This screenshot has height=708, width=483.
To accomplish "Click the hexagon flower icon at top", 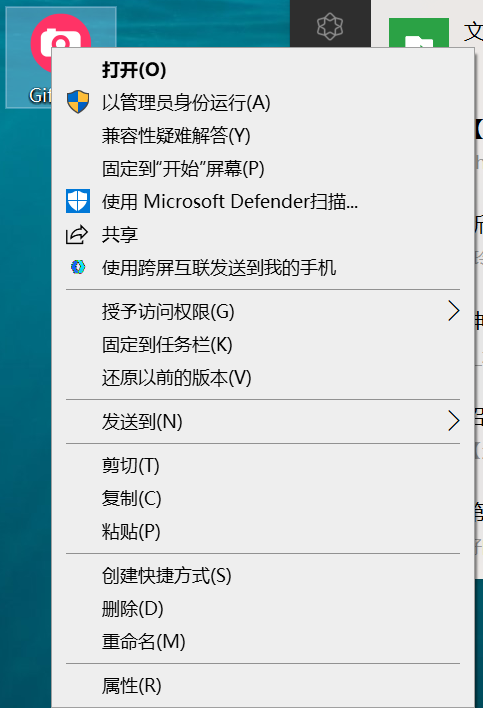I will [x=330, y=26].
